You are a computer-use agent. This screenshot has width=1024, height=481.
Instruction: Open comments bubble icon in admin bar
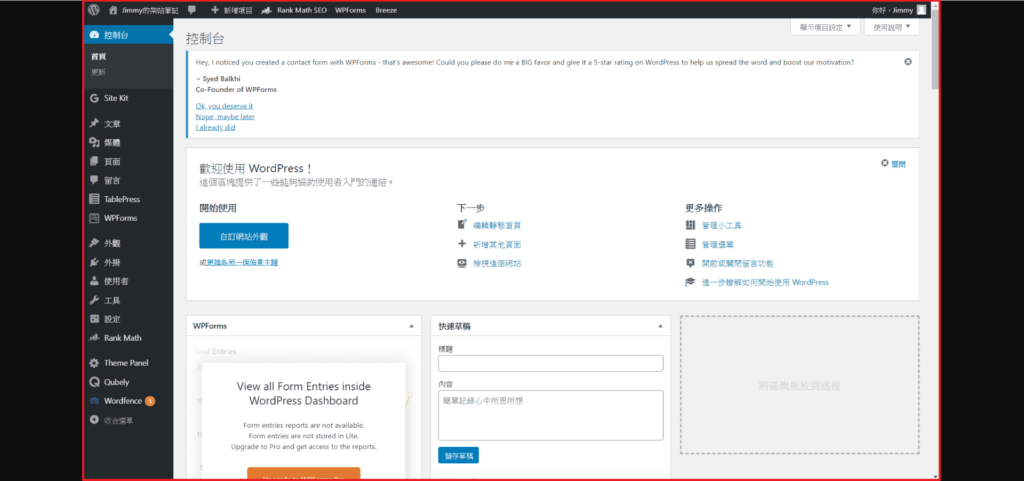point(191,10)
